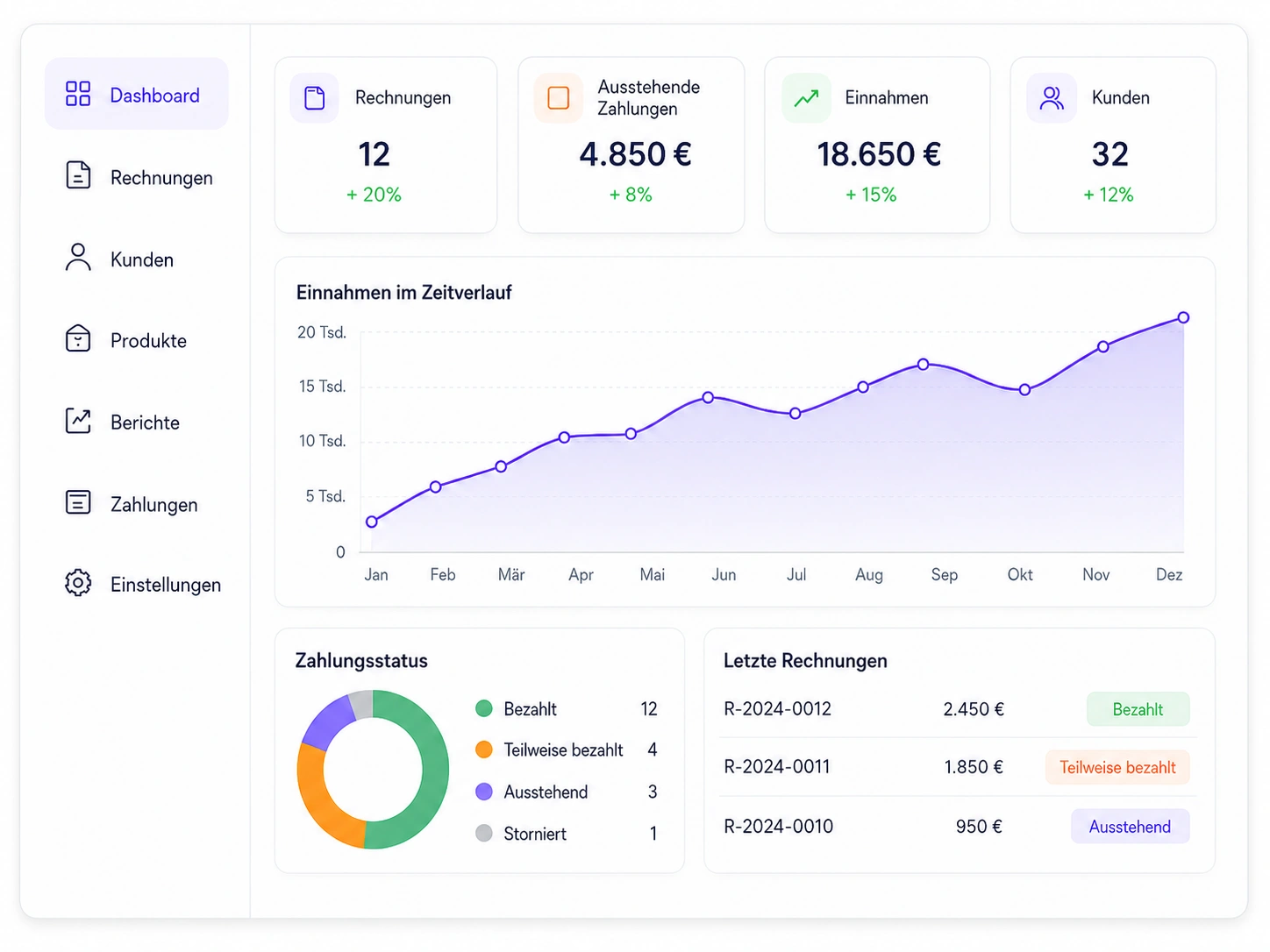The height and width of the screenshot is (952, 1270).
Task: Click the + 8% growth figure
Action: 631,195
